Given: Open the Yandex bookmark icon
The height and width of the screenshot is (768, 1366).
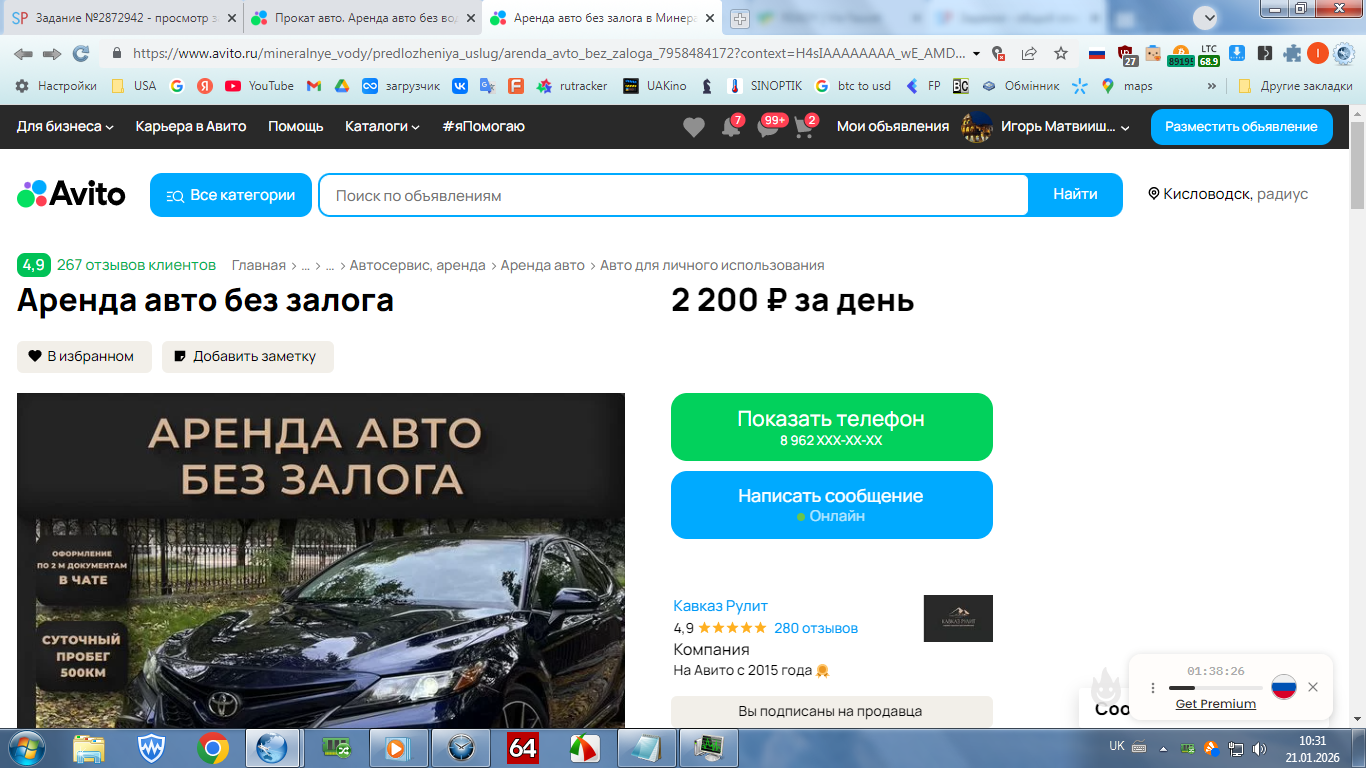Looking at the screenshot, I should (205, 86).
